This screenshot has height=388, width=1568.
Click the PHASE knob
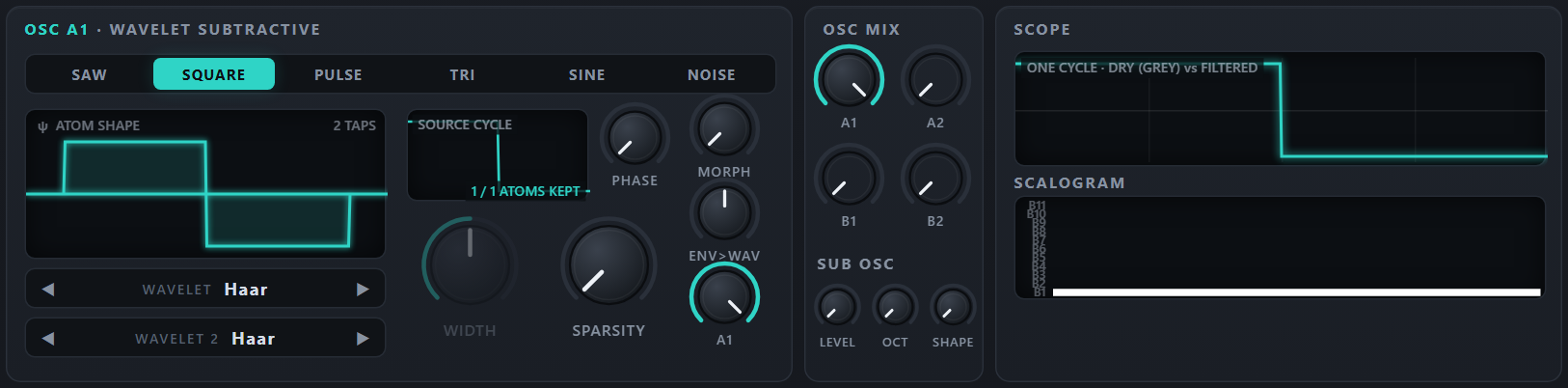[635, 136]
